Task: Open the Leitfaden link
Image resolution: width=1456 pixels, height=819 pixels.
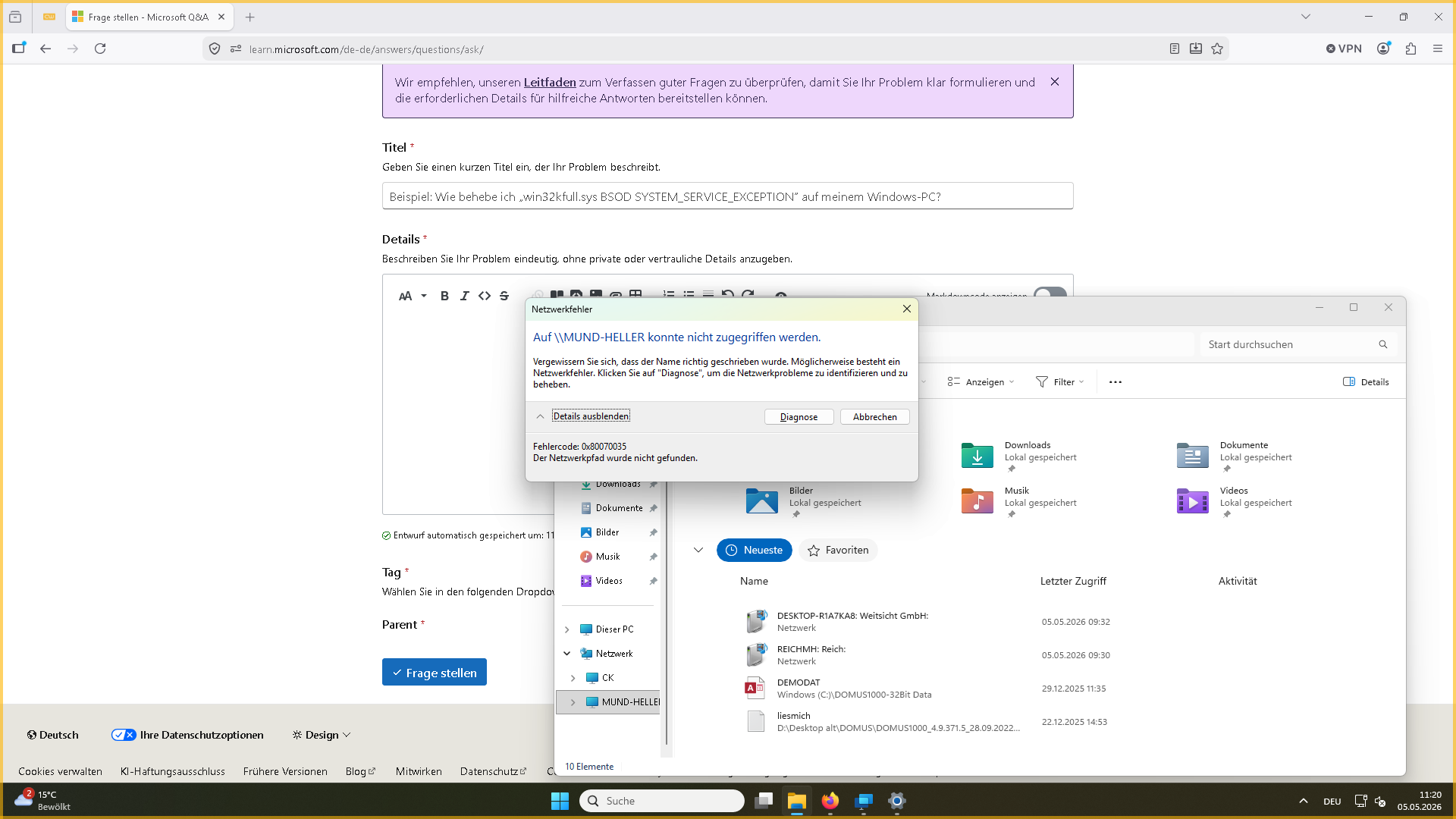Action: point(550,82)
